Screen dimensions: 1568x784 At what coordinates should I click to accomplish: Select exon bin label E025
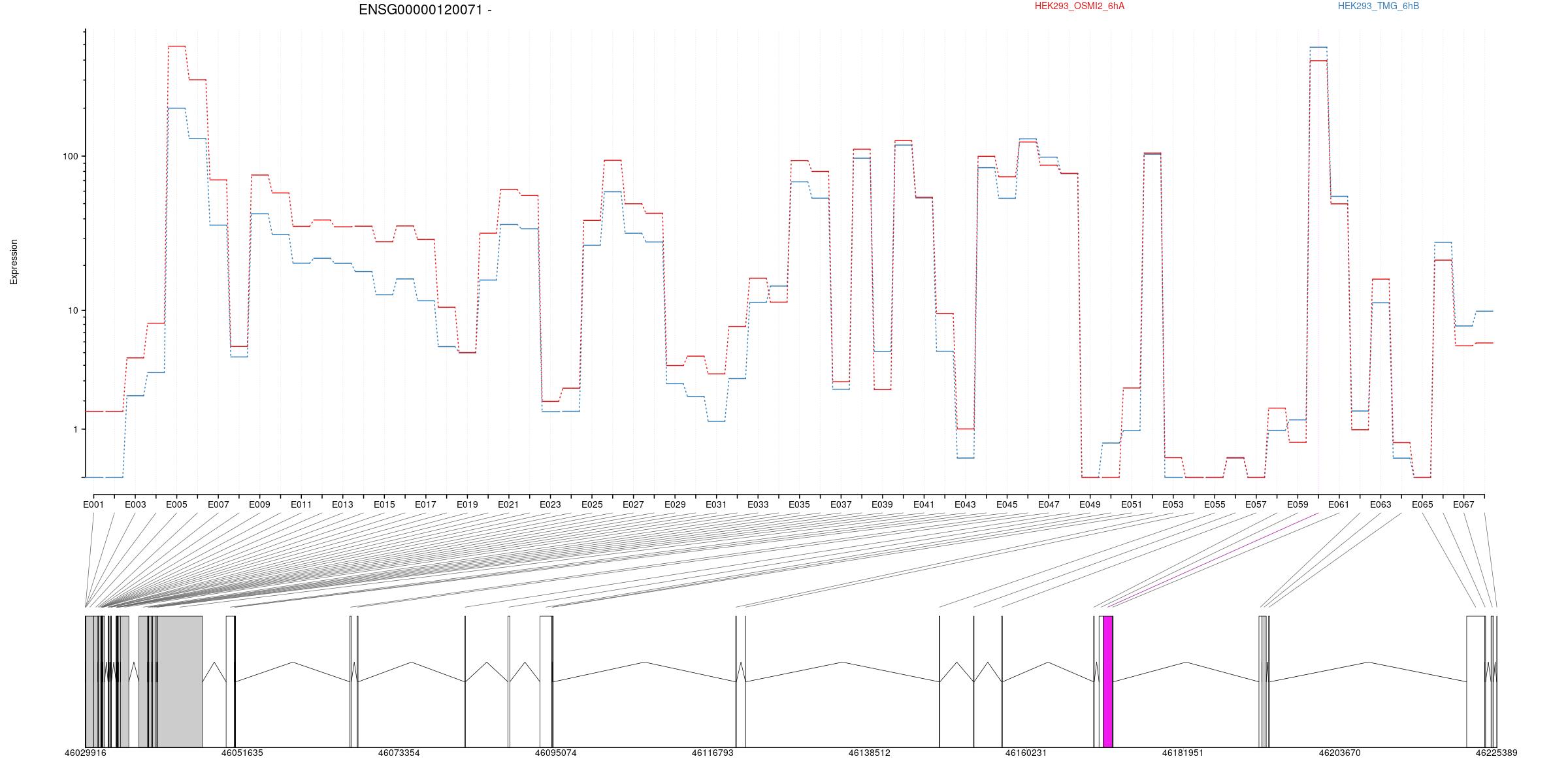[592, 504]
